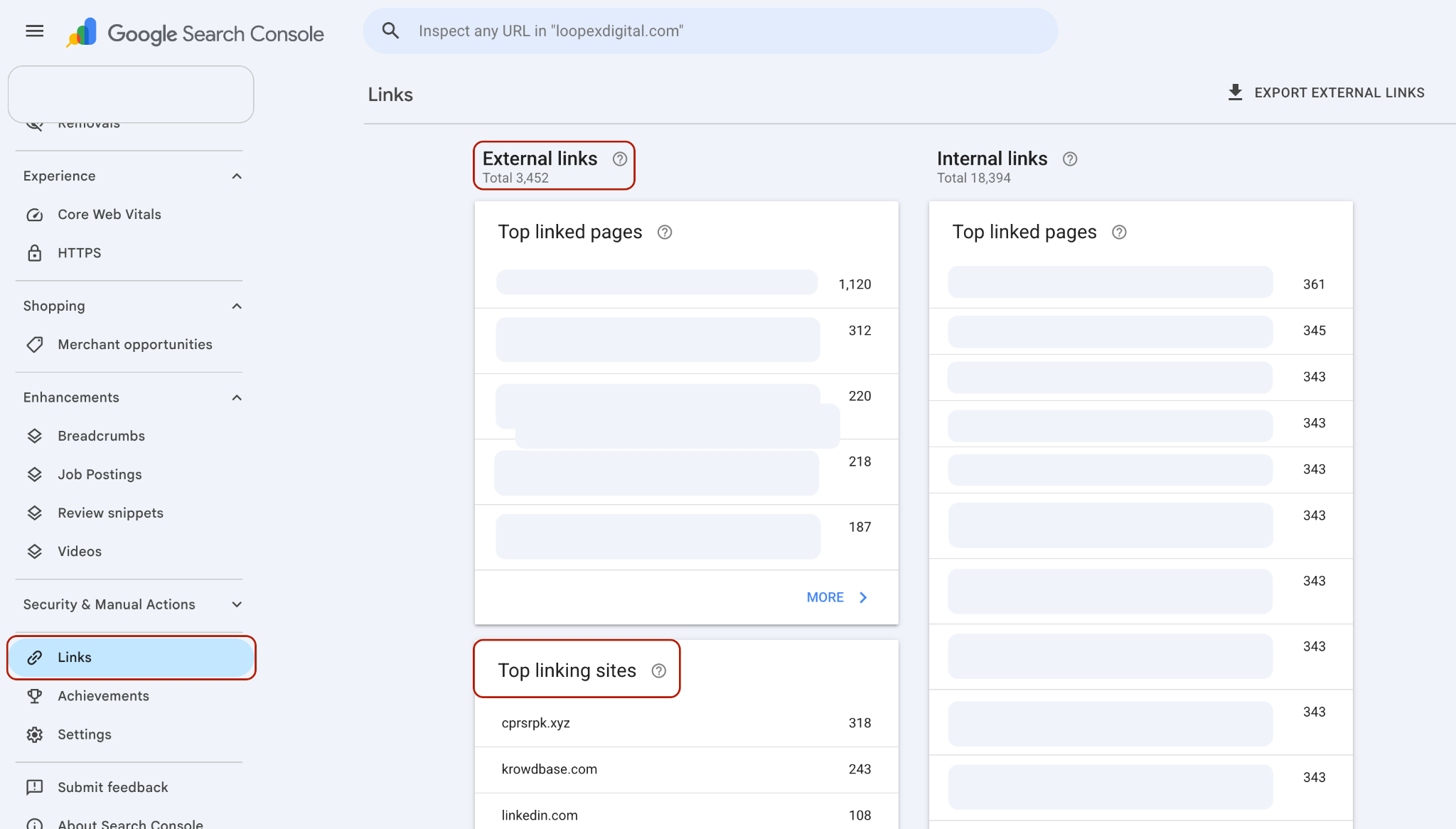Click Submit feedback
Image resolution: width=1456 pixels, height=829 pixels.
pyautogui.click(x=131, y=787)
